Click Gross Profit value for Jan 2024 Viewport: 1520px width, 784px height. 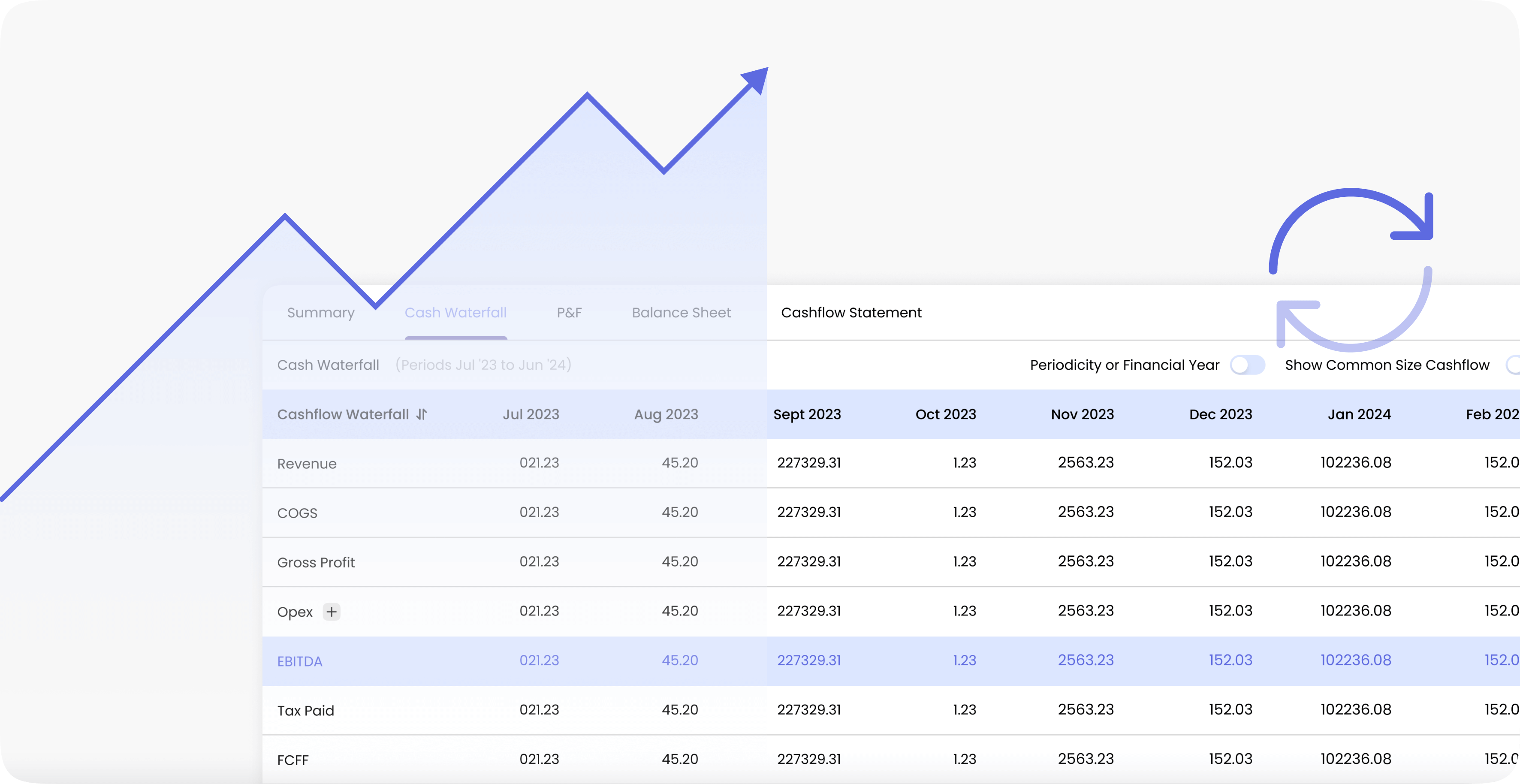(1355, 561)
